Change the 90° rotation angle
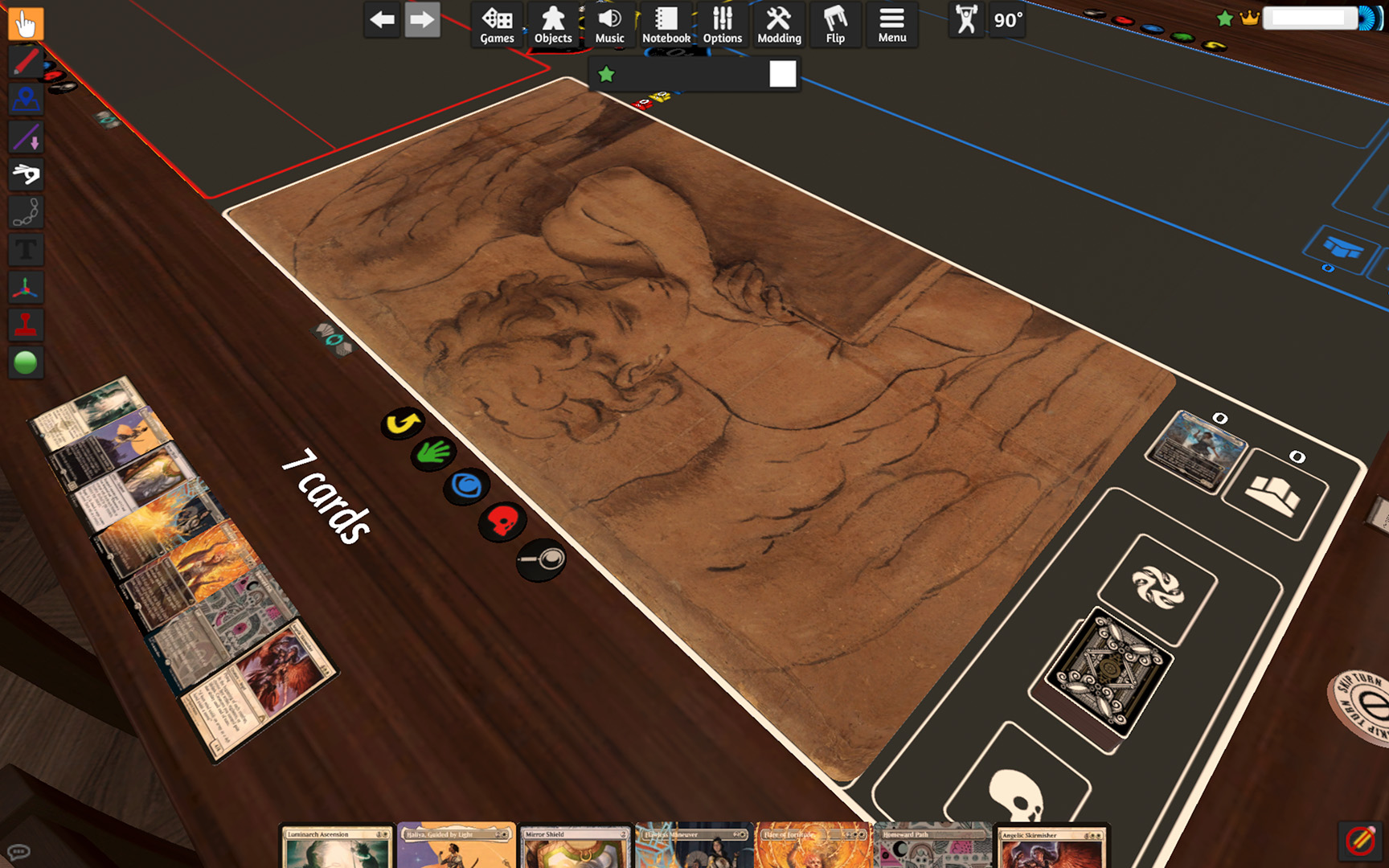 (x=1008, y=20)
